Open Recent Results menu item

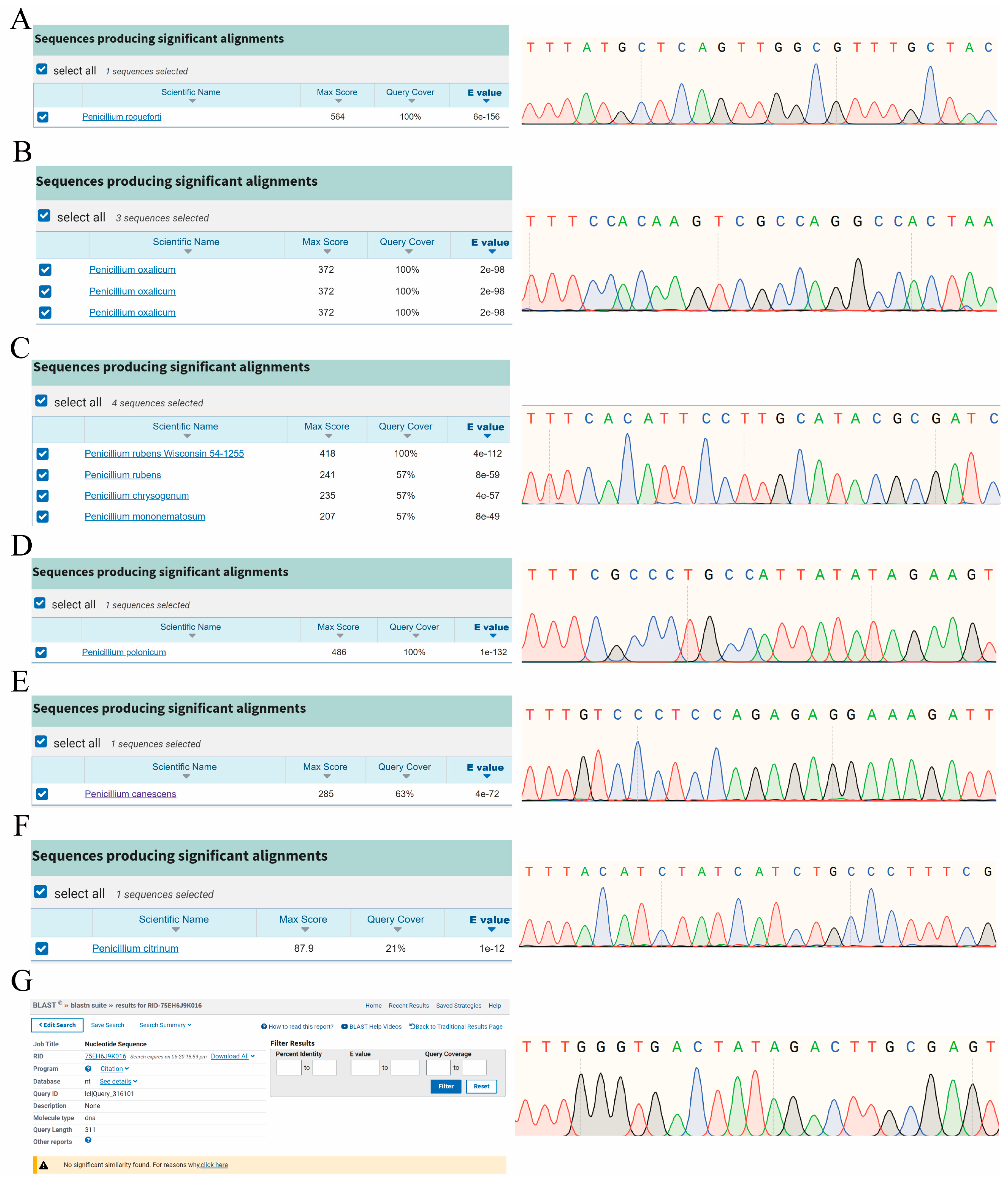[409, 1006]
